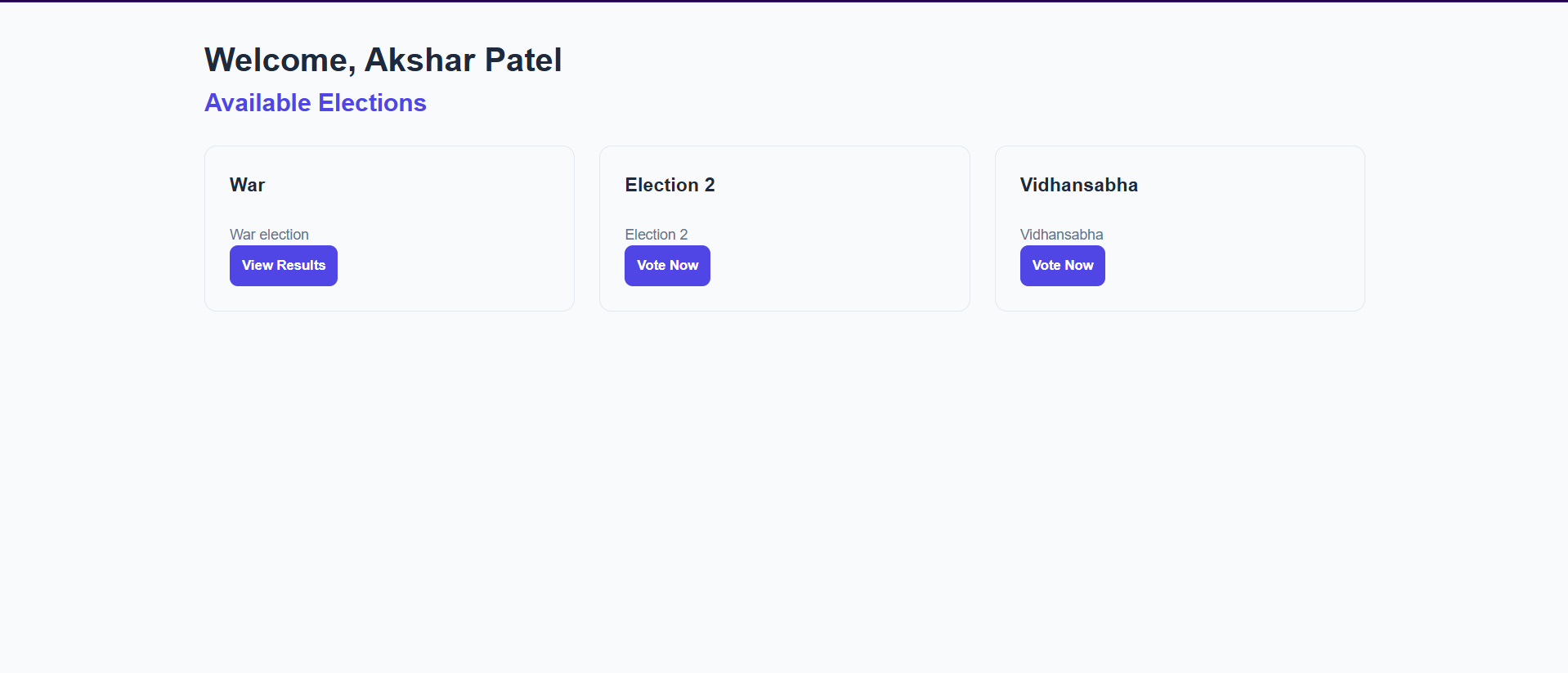Click the Available Elections heading
The width and height of the screenshot is (1568, 673).
click(x=315, y=102)
